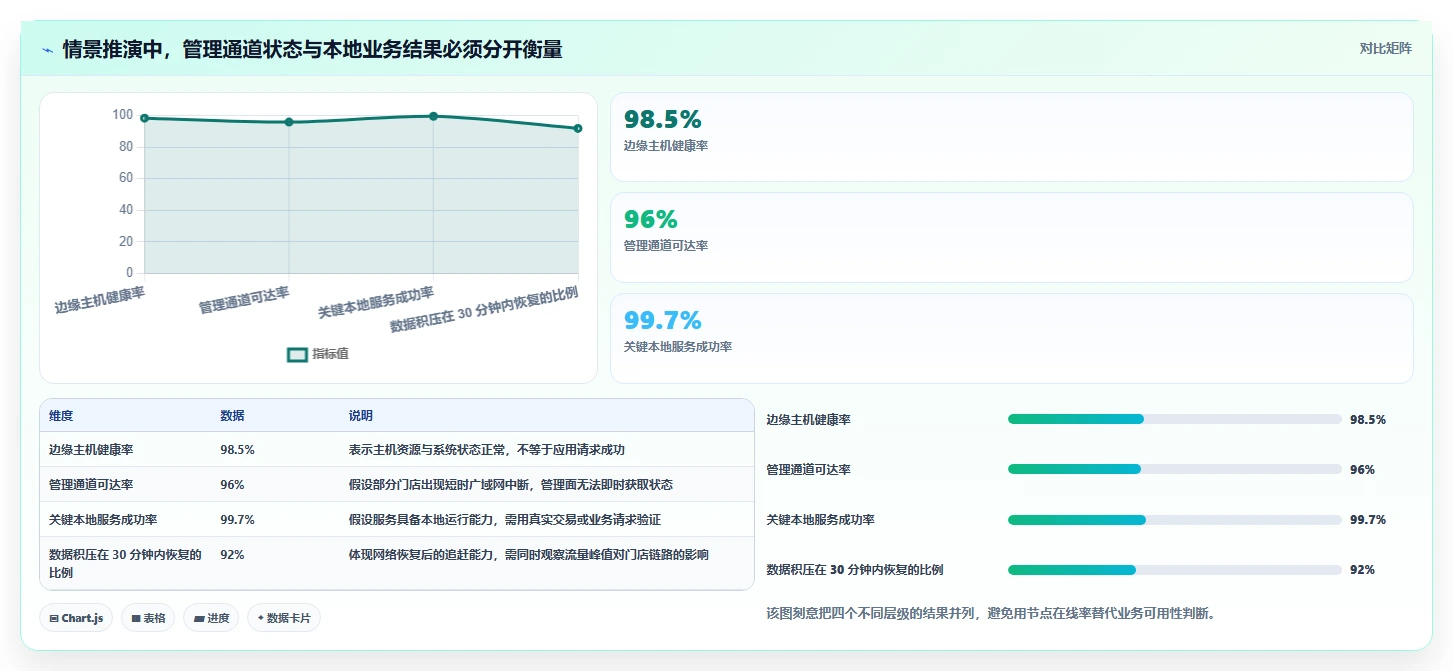Click the footnote starting 该图刻意把四个不同层级
1453x671 pixels.
[990, 613]
